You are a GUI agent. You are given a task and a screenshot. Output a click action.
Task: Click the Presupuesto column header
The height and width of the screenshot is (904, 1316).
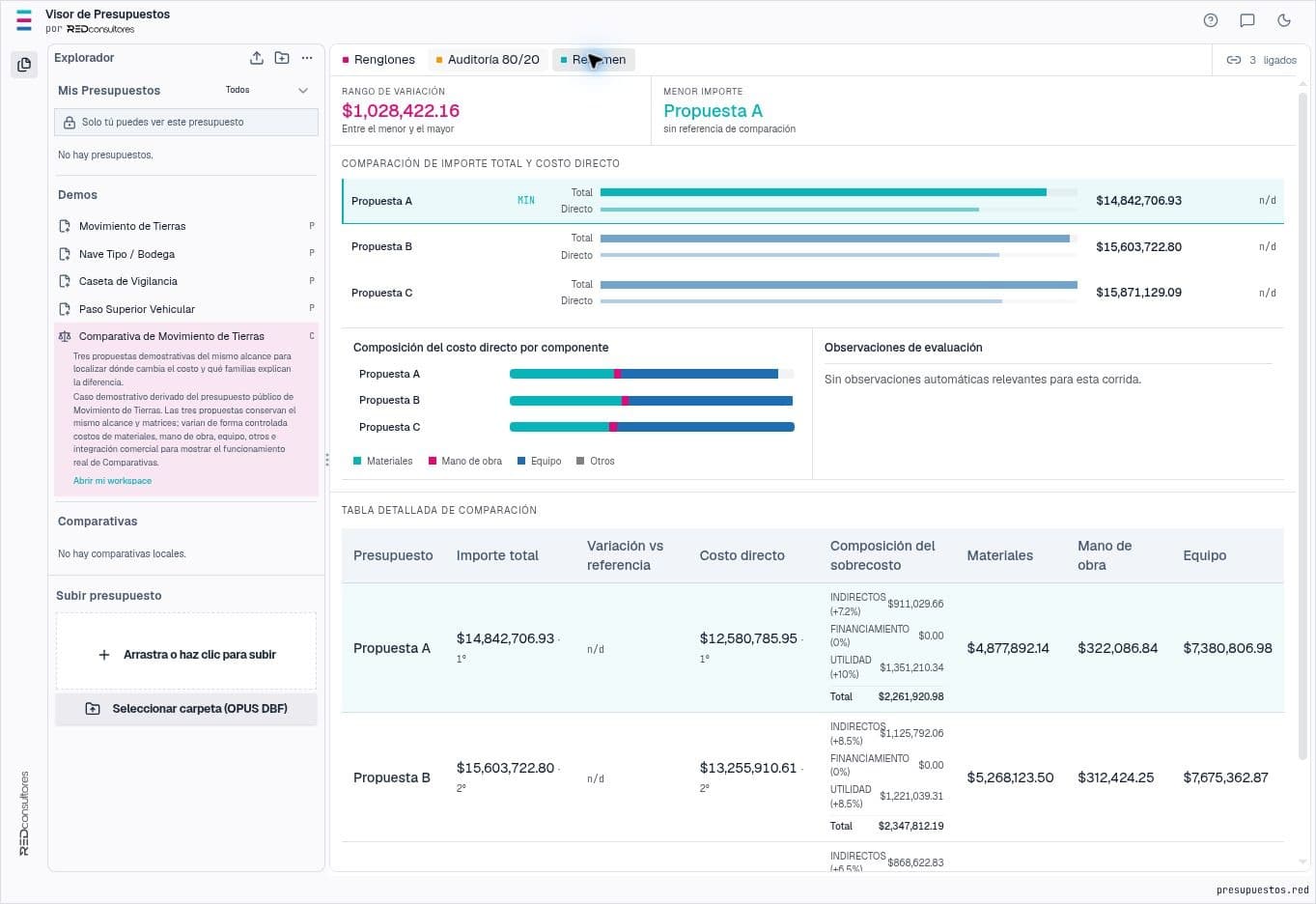click(x=393, y=555)
